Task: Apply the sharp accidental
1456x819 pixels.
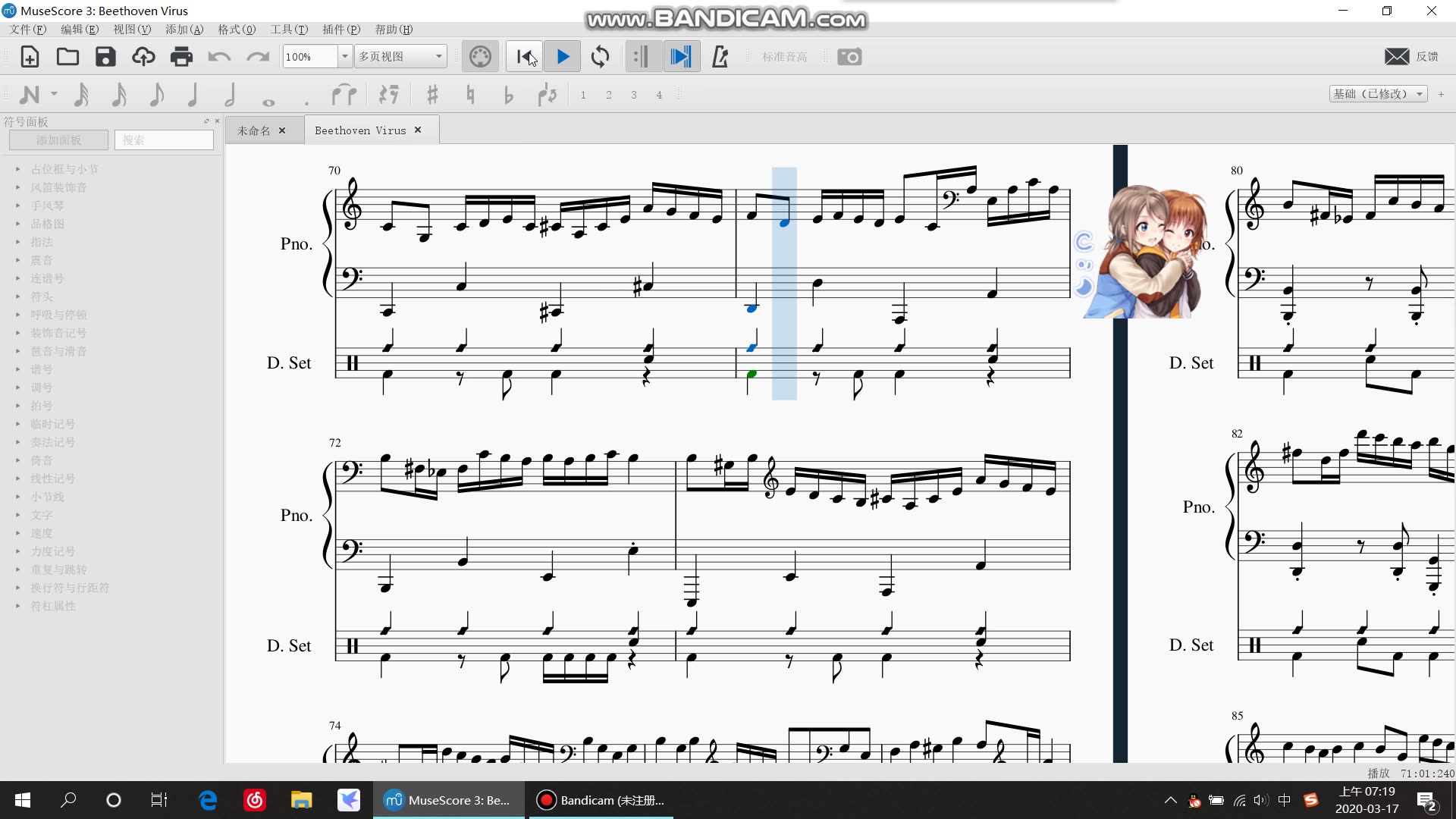Action: click(x=432, y=95)
